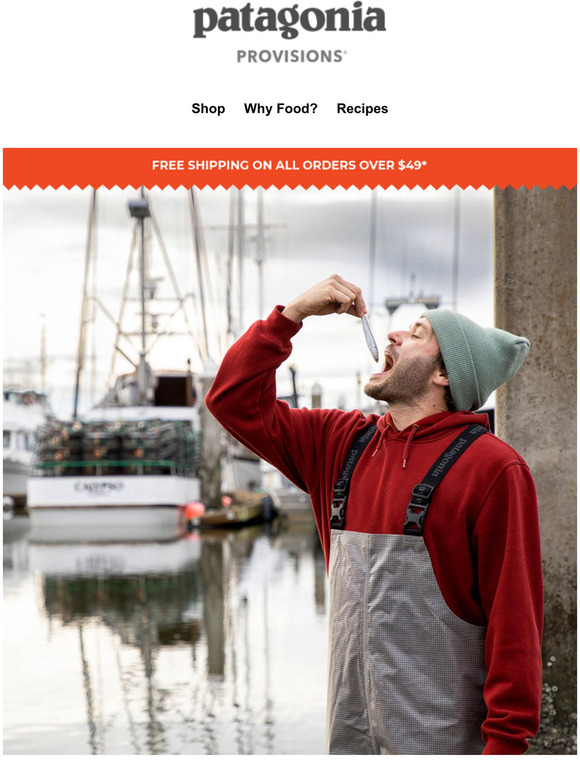
Task: Click the left black buckle on the bib
Action: (x=339, y=504)
